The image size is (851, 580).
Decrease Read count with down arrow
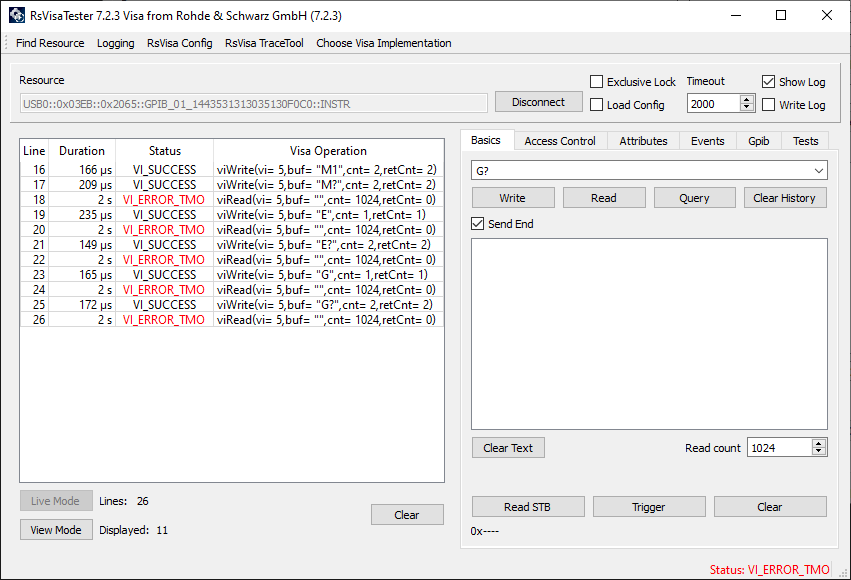coord(819,452)
